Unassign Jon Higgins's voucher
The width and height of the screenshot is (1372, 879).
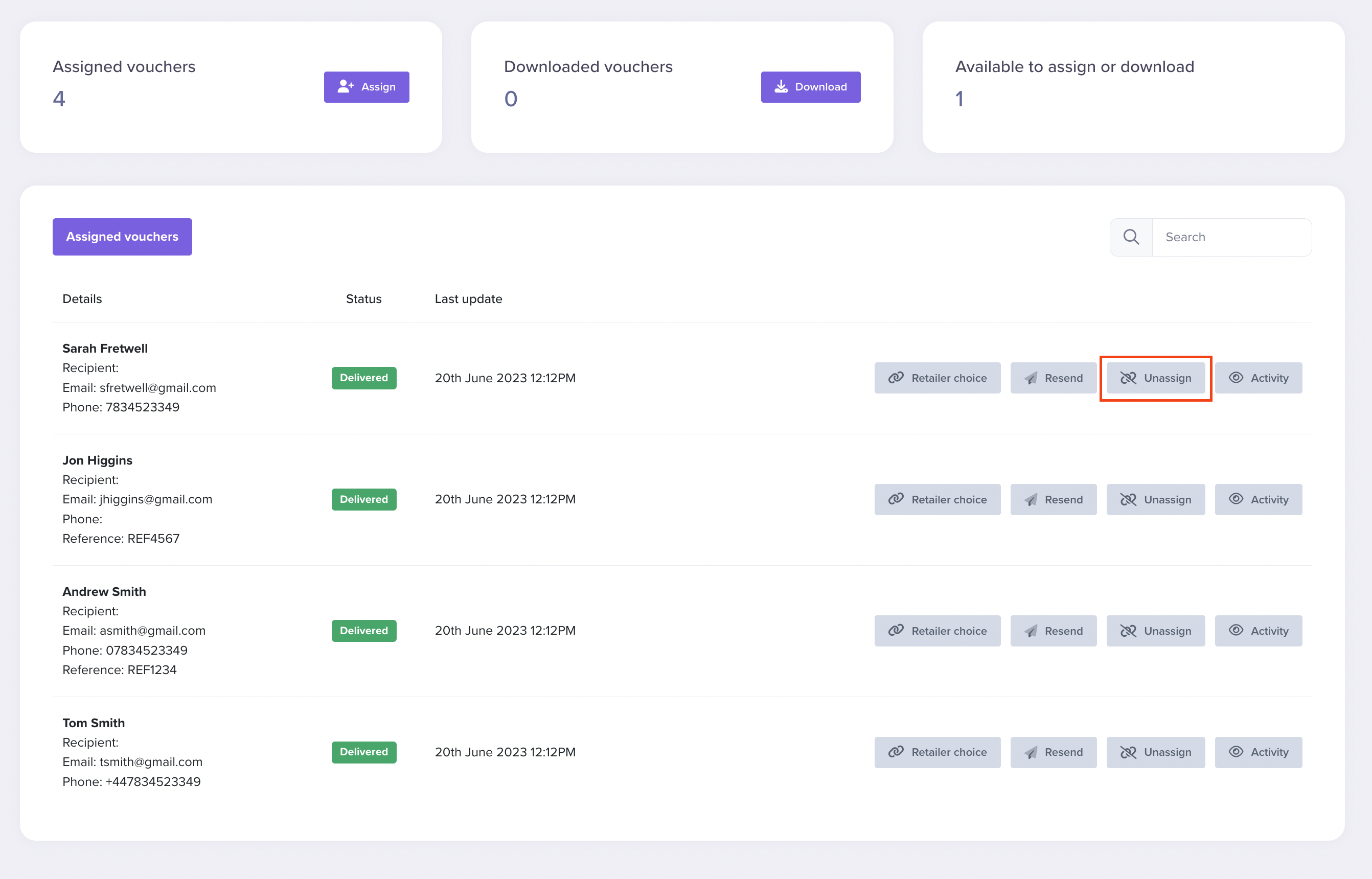1155,499
